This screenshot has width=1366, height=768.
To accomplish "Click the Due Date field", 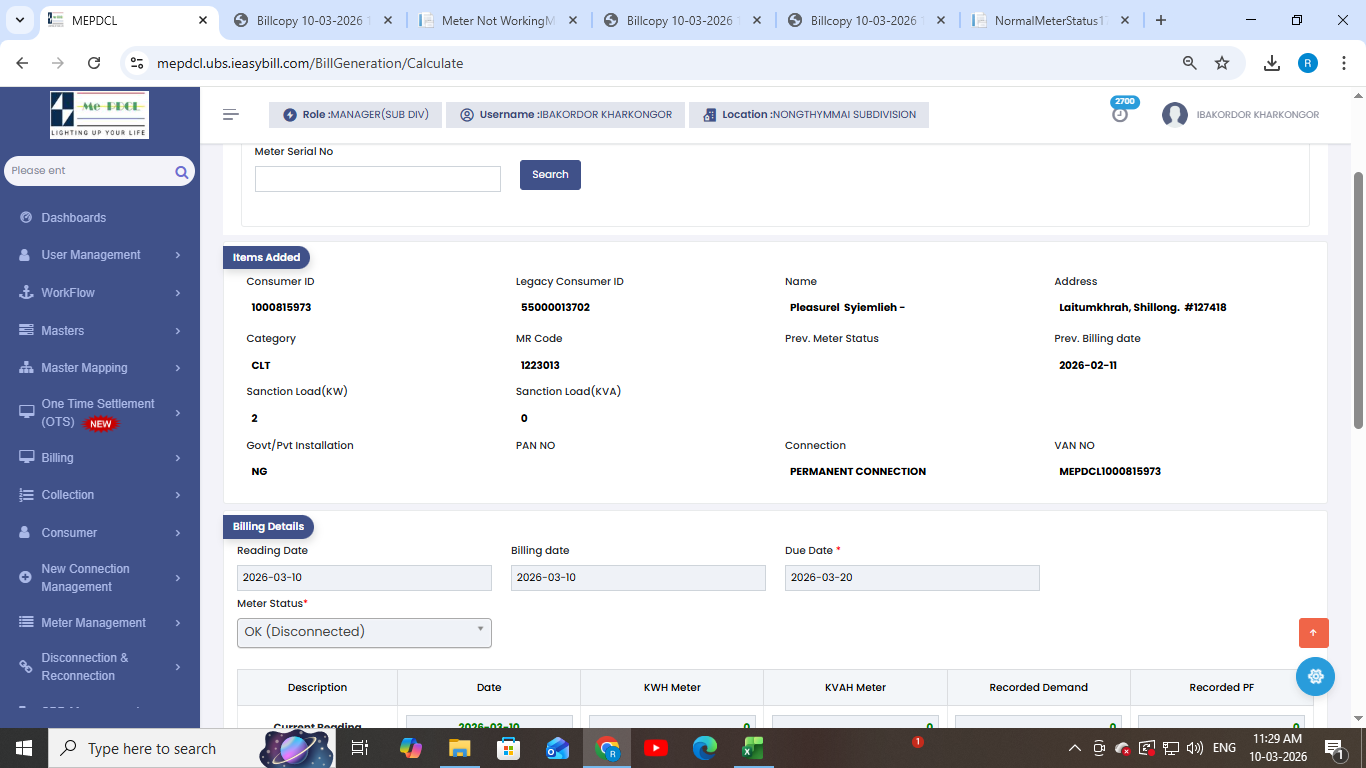I will 911,578.
